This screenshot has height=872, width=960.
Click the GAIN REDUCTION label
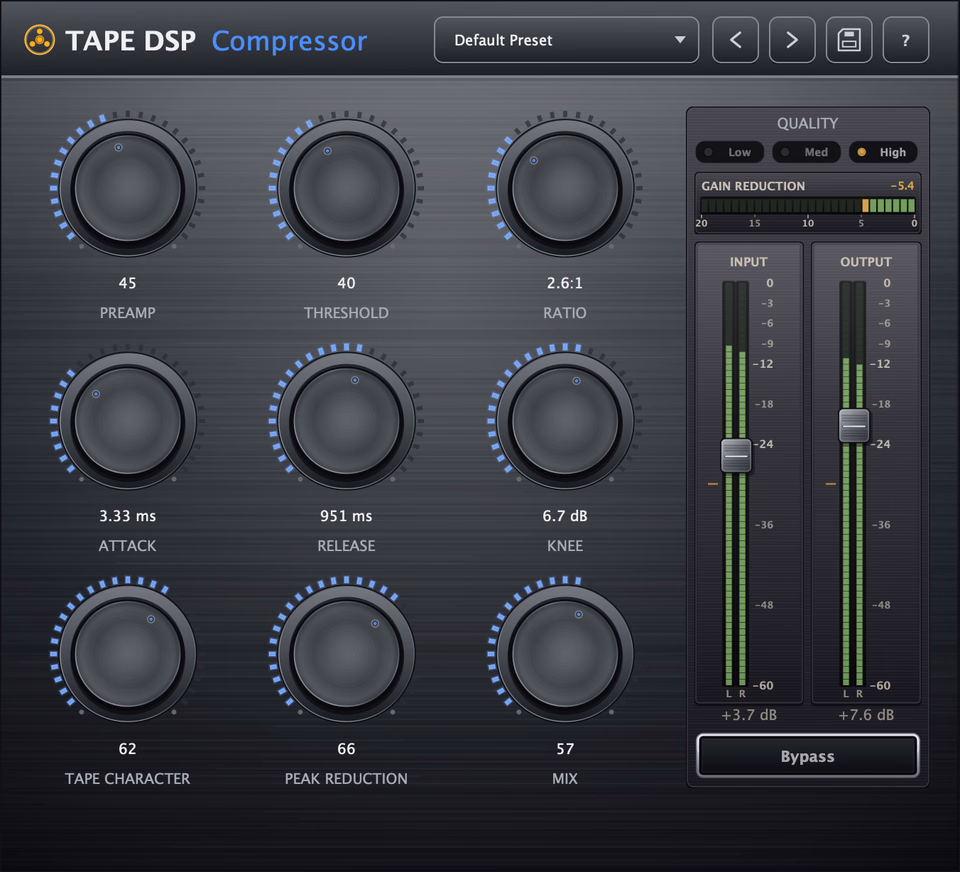[753, 186]
